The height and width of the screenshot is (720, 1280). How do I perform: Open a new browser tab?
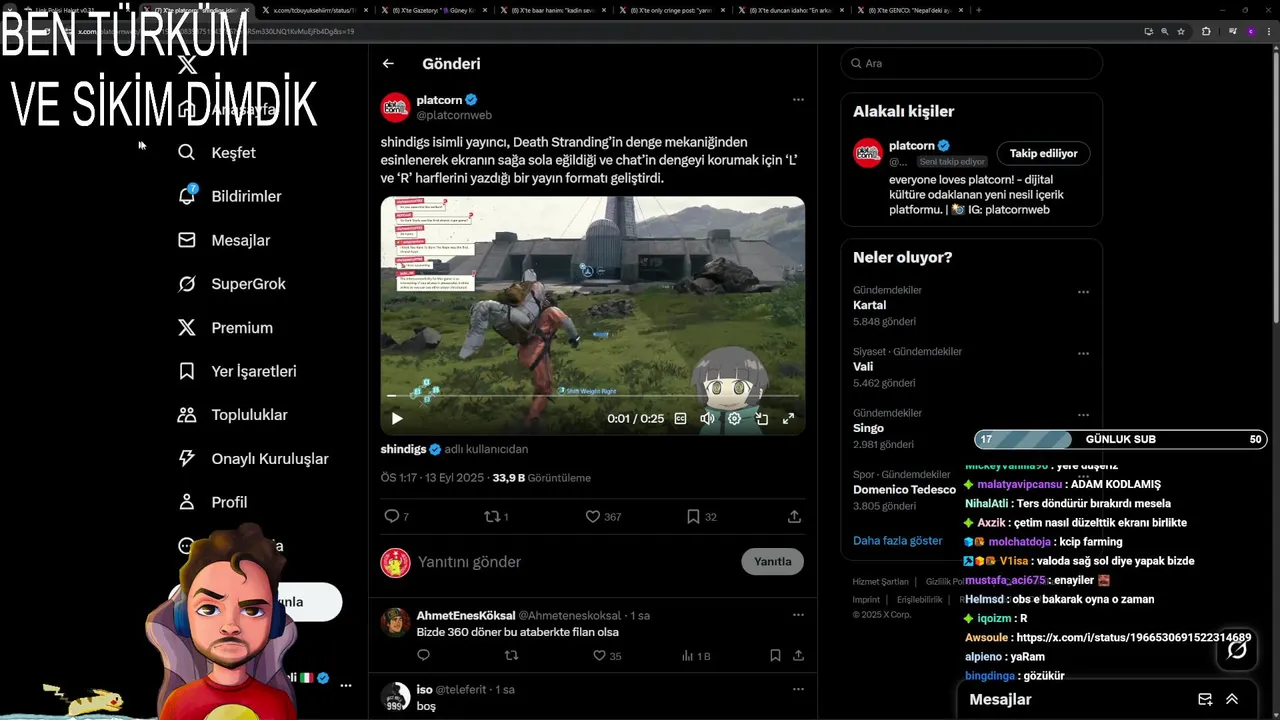(x=978, y=10)
